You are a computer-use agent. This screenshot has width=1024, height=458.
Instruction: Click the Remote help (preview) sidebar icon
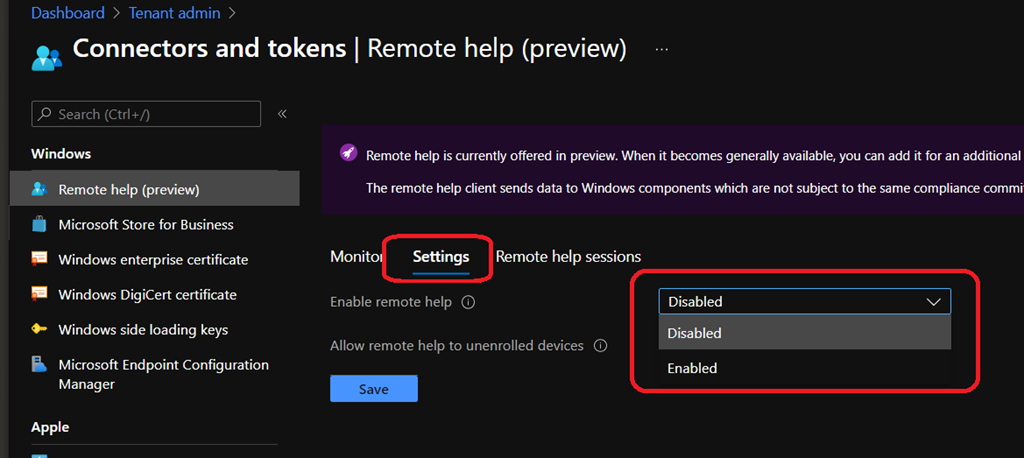point(39,189)
